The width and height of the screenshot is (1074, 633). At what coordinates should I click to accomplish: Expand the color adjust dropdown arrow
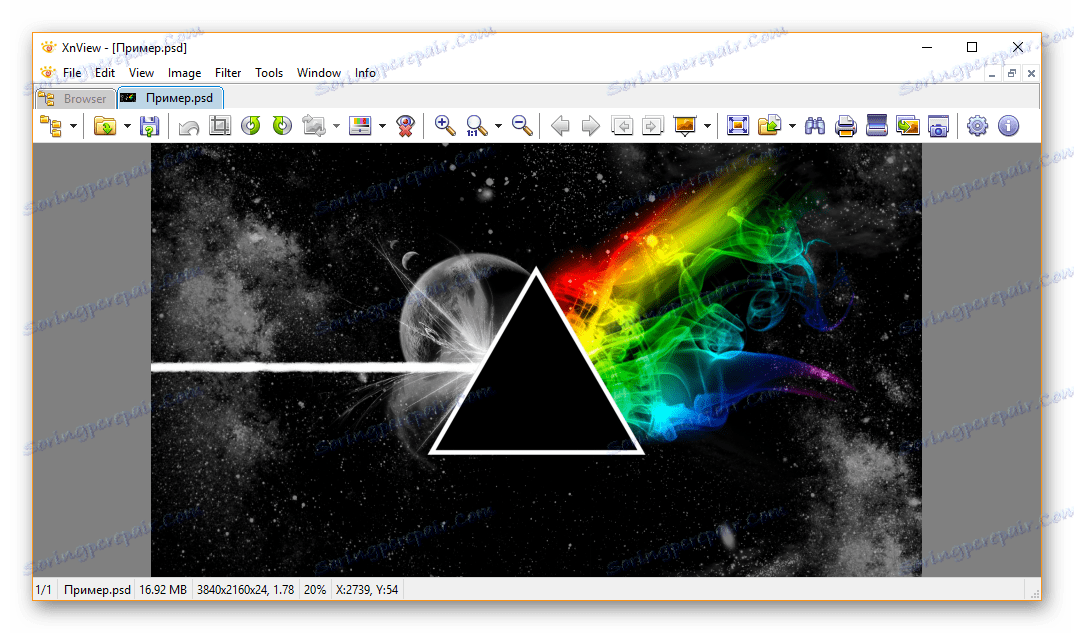click(x=382, y=126)
